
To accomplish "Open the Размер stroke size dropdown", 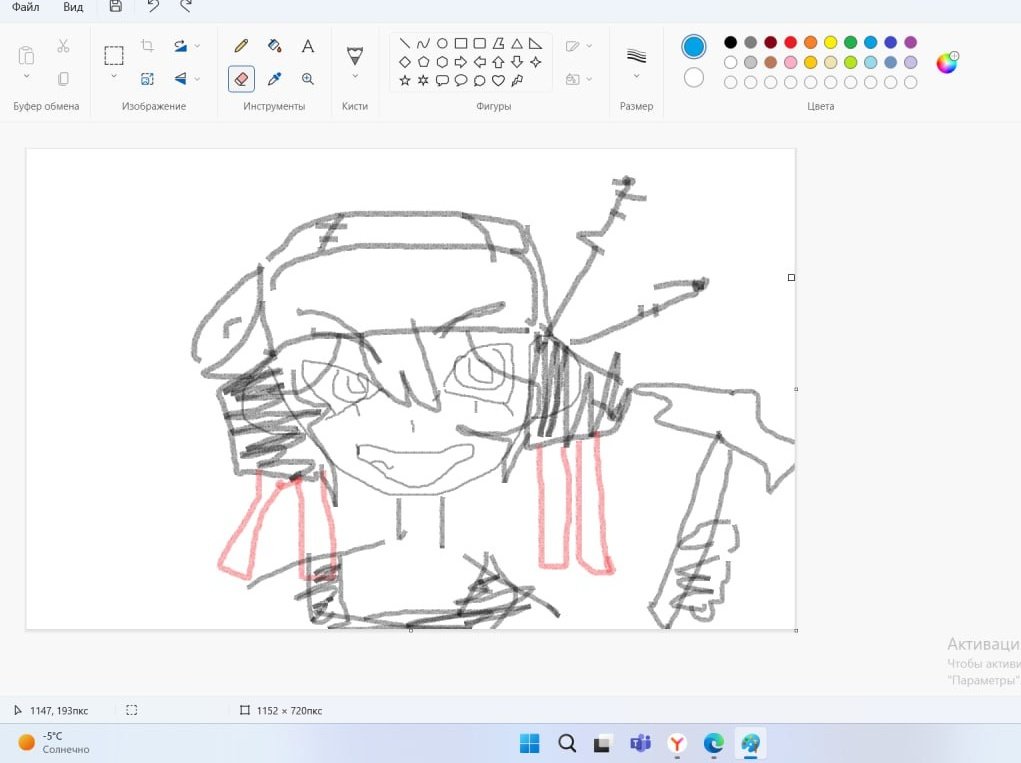I will click(637, 74).
